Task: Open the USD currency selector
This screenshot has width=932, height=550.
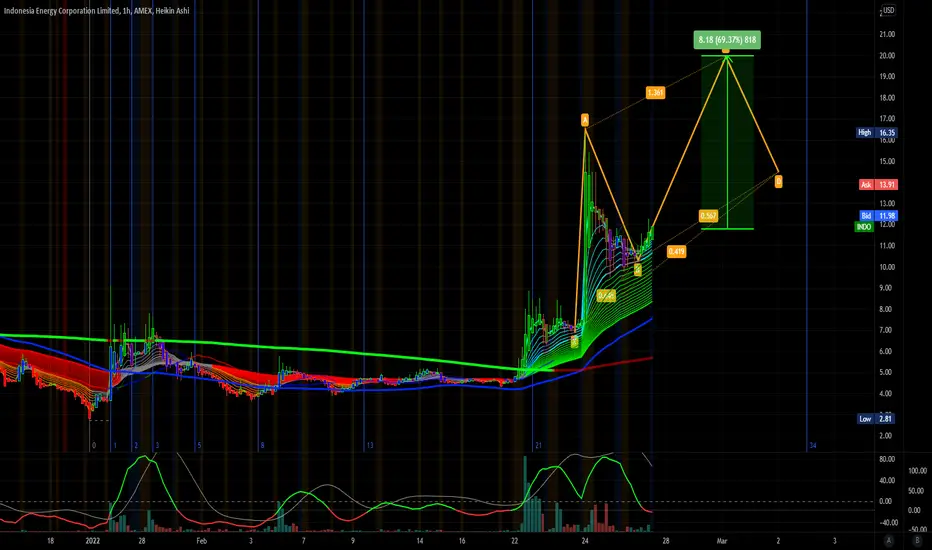Action: [x=888, y=10]
